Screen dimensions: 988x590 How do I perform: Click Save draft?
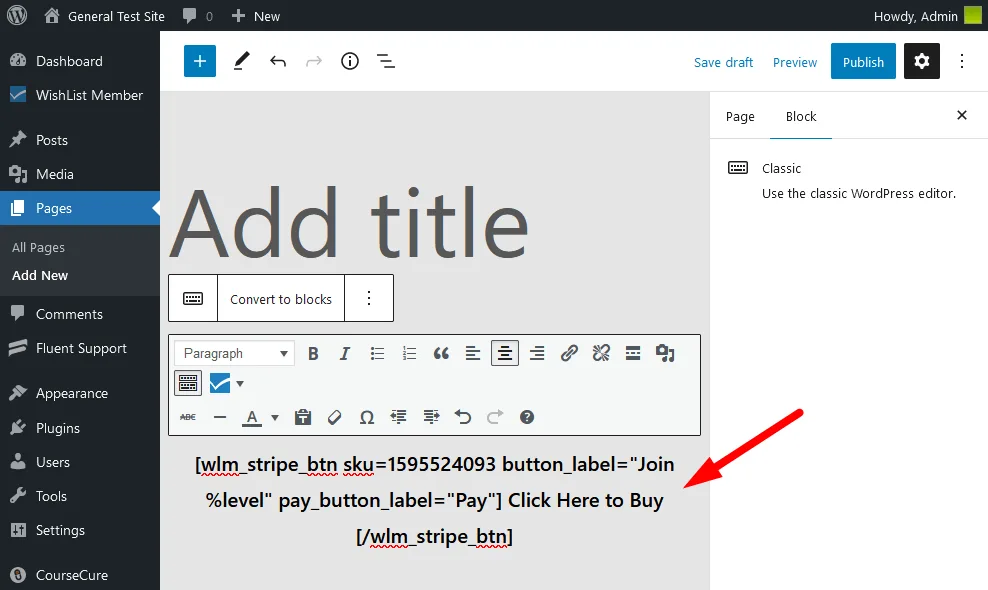click(723, 62)
